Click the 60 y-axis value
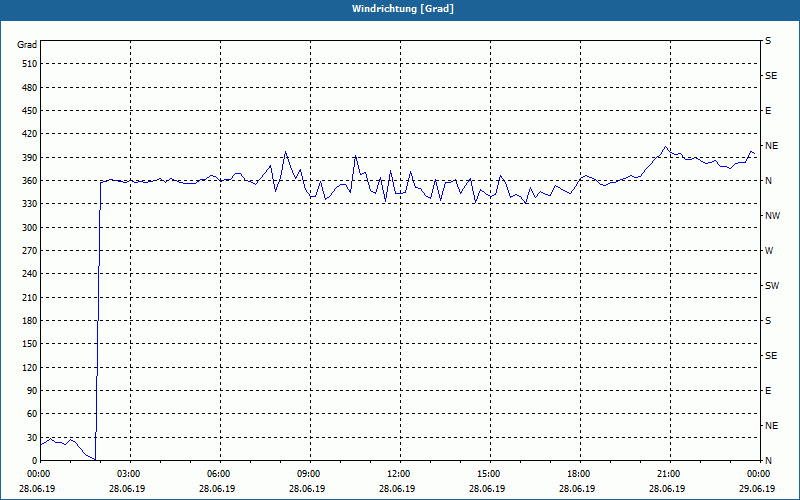 (32, 414)
